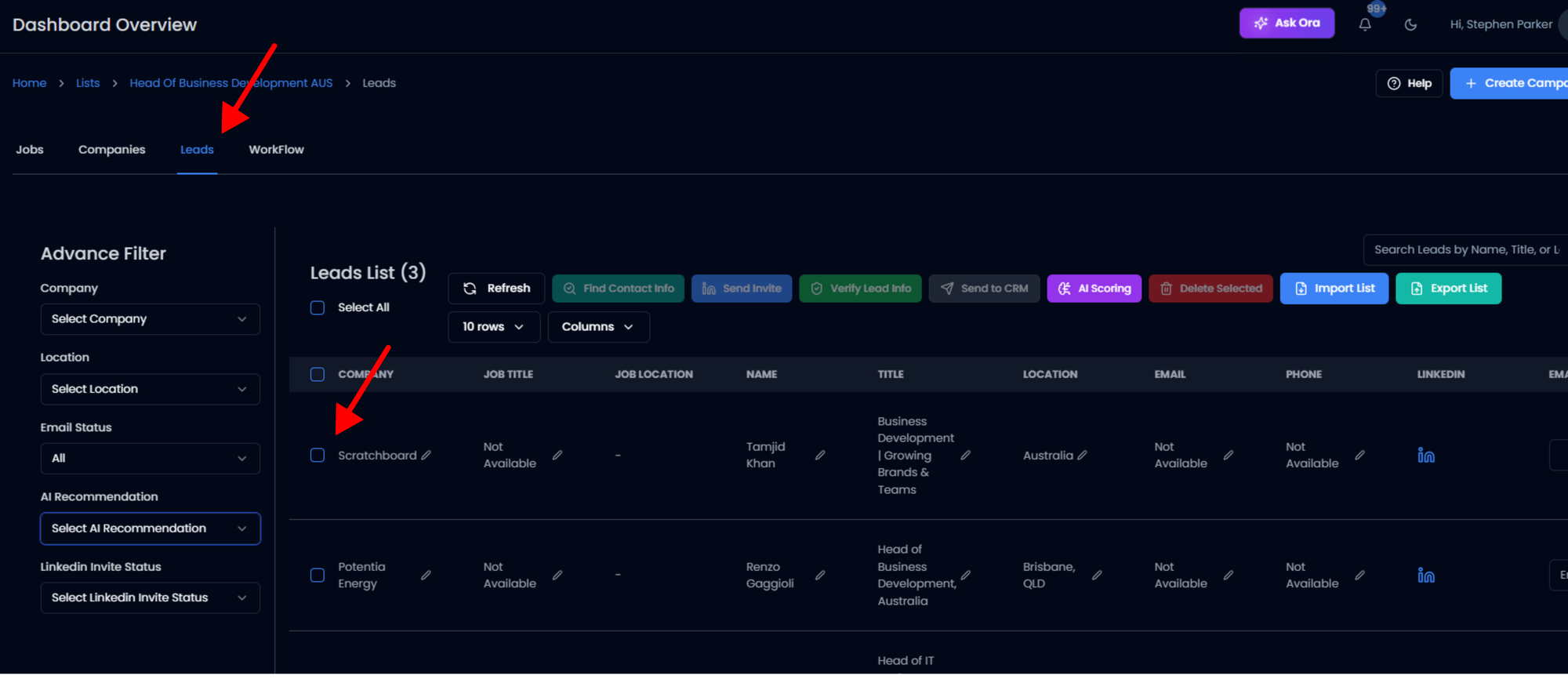Edit Tamjid Khan name pencil icon

pos(820,456)
